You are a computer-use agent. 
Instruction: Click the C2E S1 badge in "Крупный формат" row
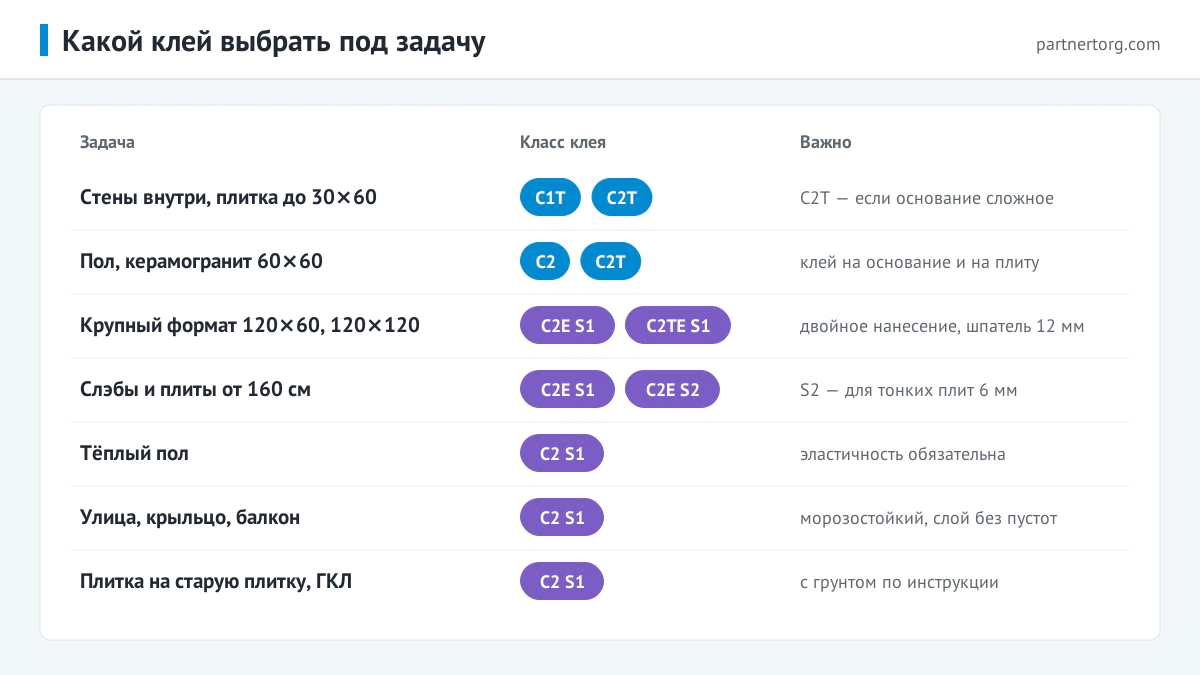pos(568,326)
